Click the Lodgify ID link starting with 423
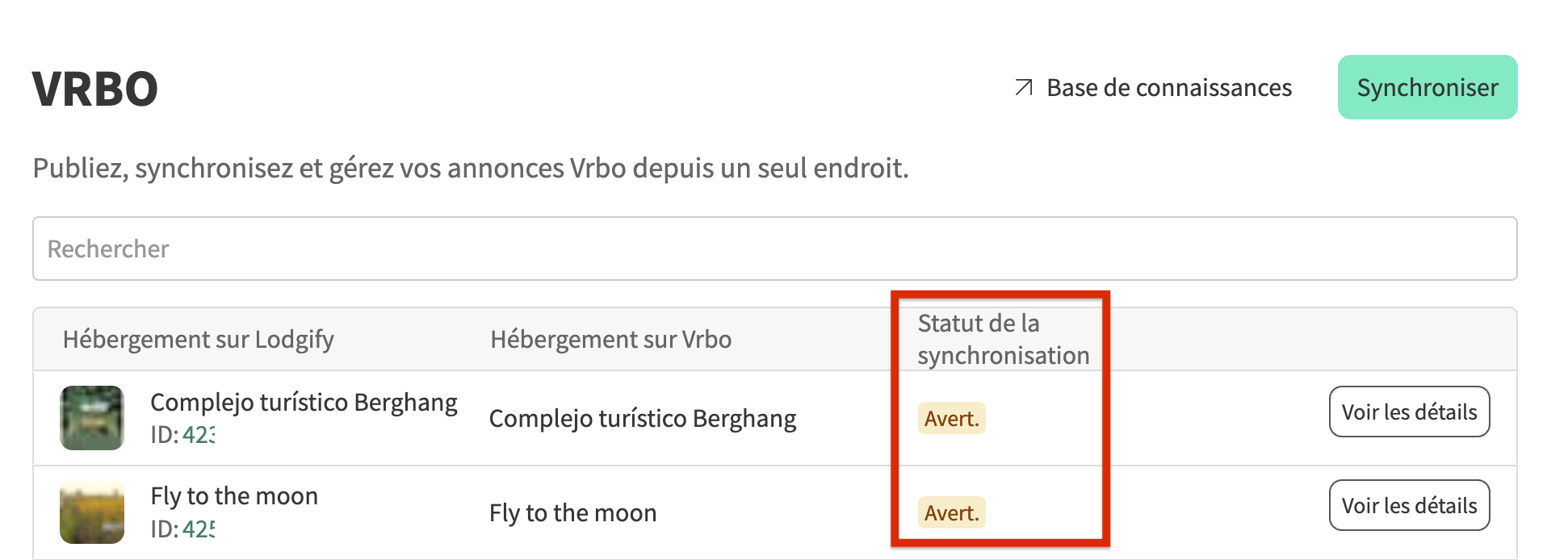Viewport: 1568px width, 560px height. [x=199, y=435]
